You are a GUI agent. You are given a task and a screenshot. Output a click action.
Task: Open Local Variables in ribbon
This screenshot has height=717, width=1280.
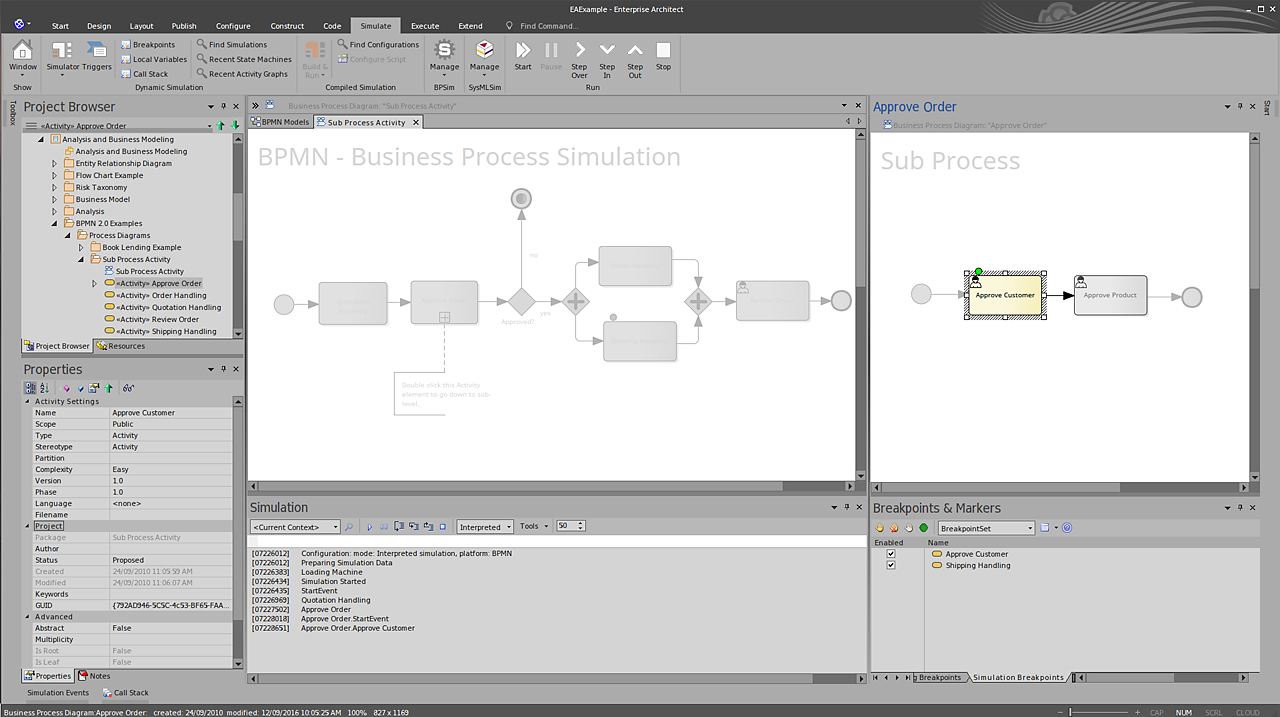click(153, 59)
